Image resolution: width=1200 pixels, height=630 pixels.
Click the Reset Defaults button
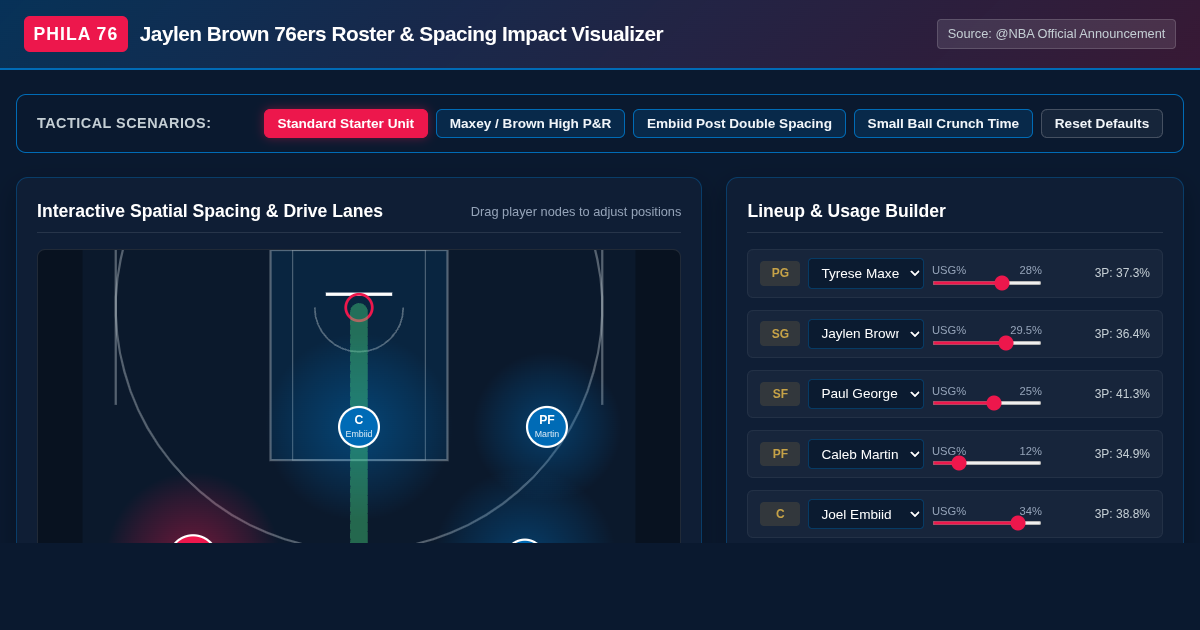click(1102, 123)
